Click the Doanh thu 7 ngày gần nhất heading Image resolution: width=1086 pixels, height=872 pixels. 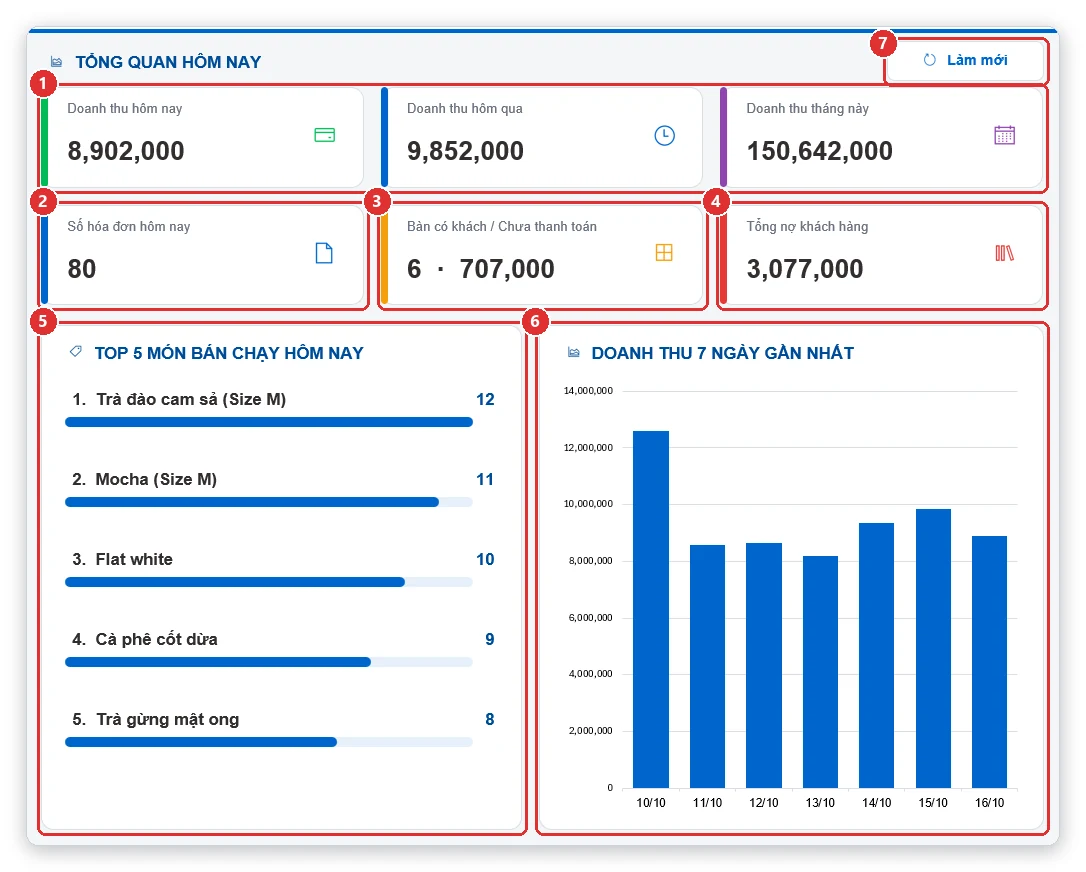click(x=722, y=353)
